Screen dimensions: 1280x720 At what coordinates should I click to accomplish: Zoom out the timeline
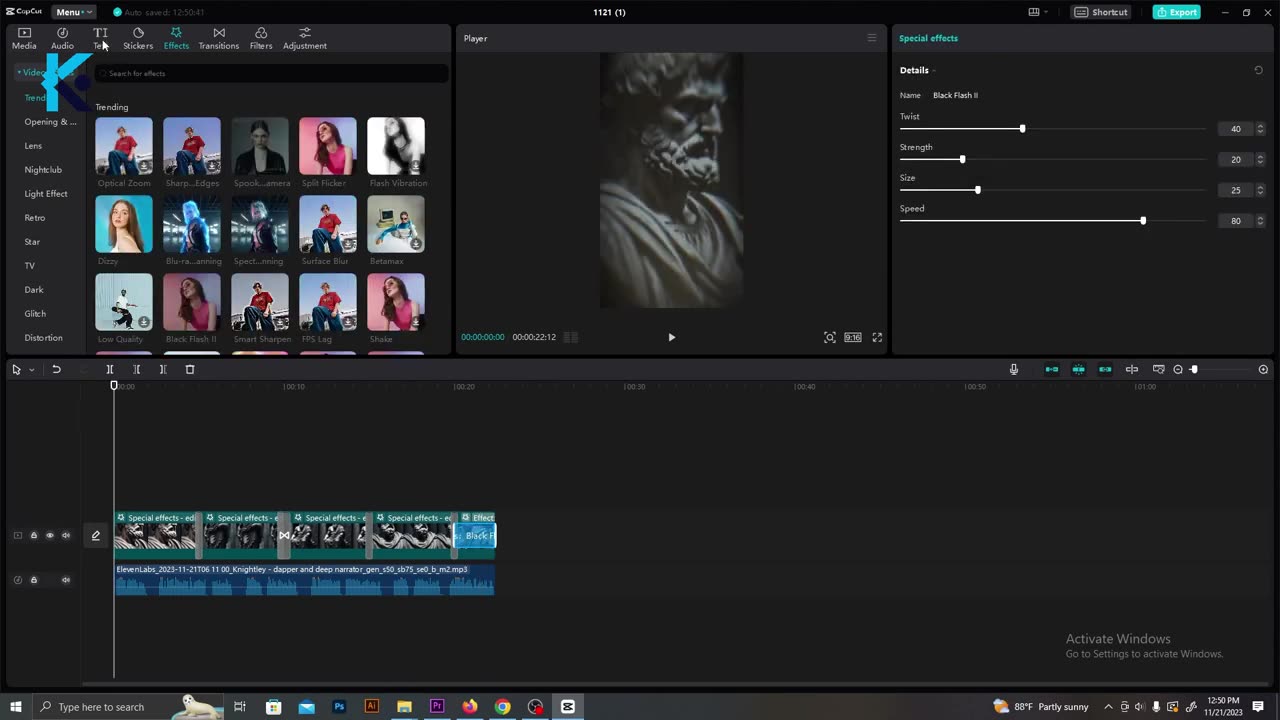point(1178,369)
